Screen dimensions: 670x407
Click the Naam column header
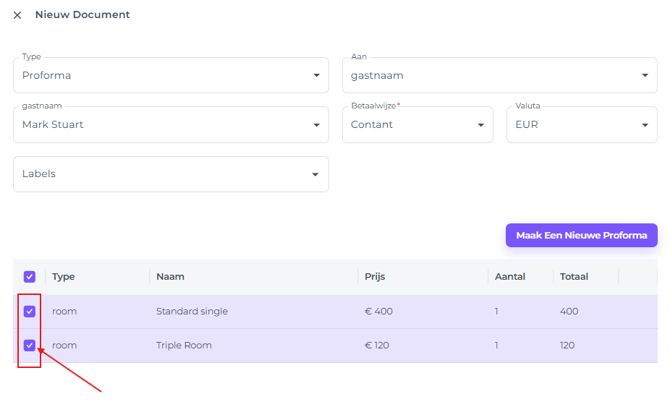171,277
